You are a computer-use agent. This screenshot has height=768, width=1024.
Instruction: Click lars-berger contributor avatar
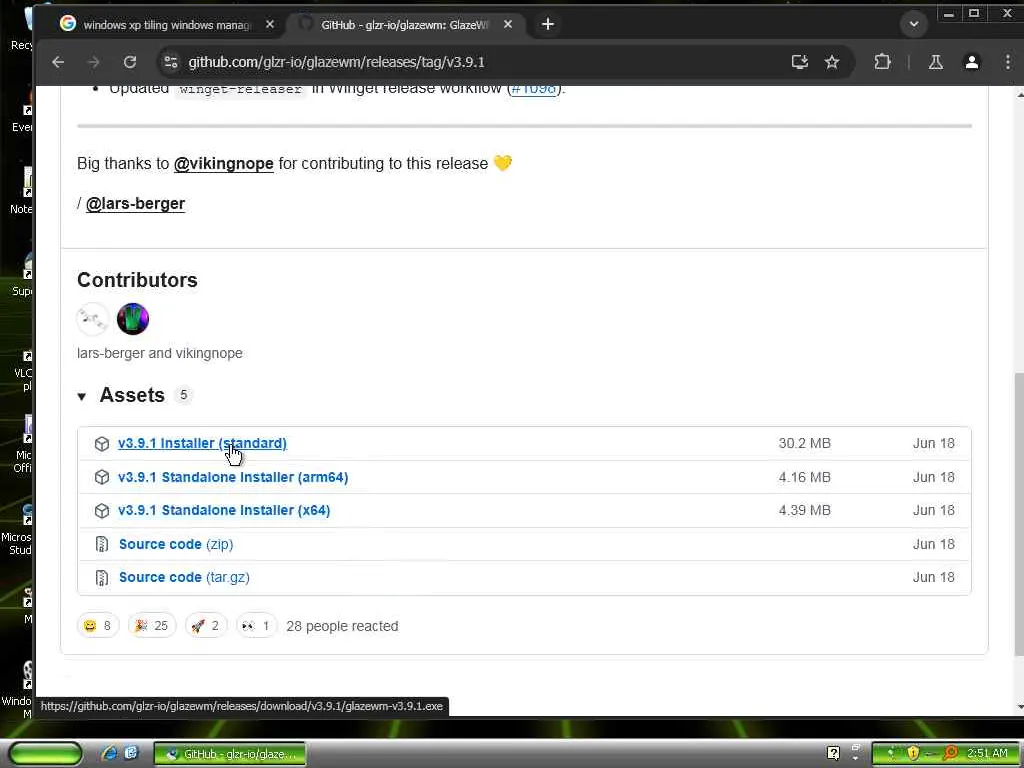[x=93, y=319]
